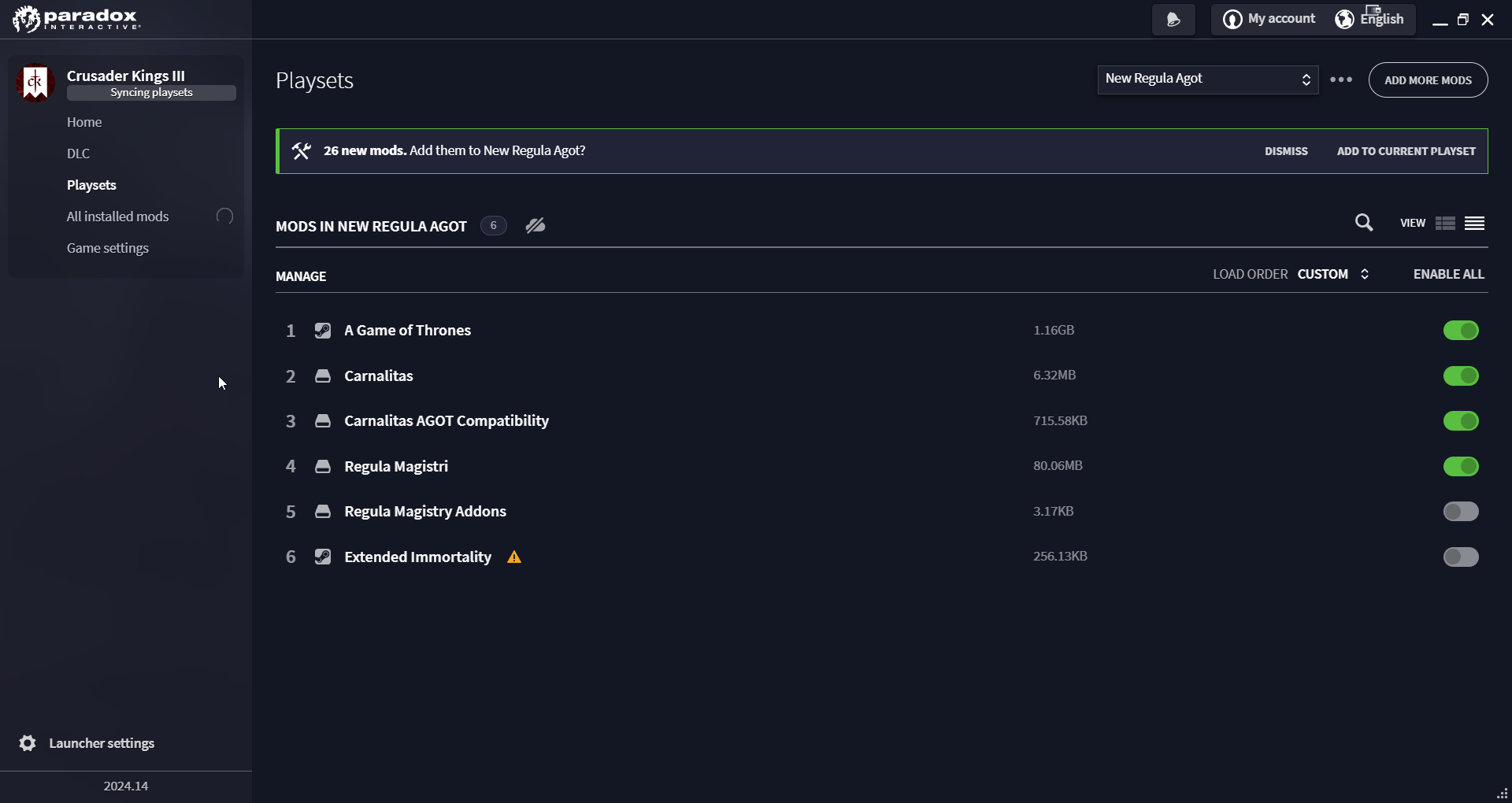Disable the A Game of Thrones mod toggle
1512x803 pixels.
coord(1461,331)
